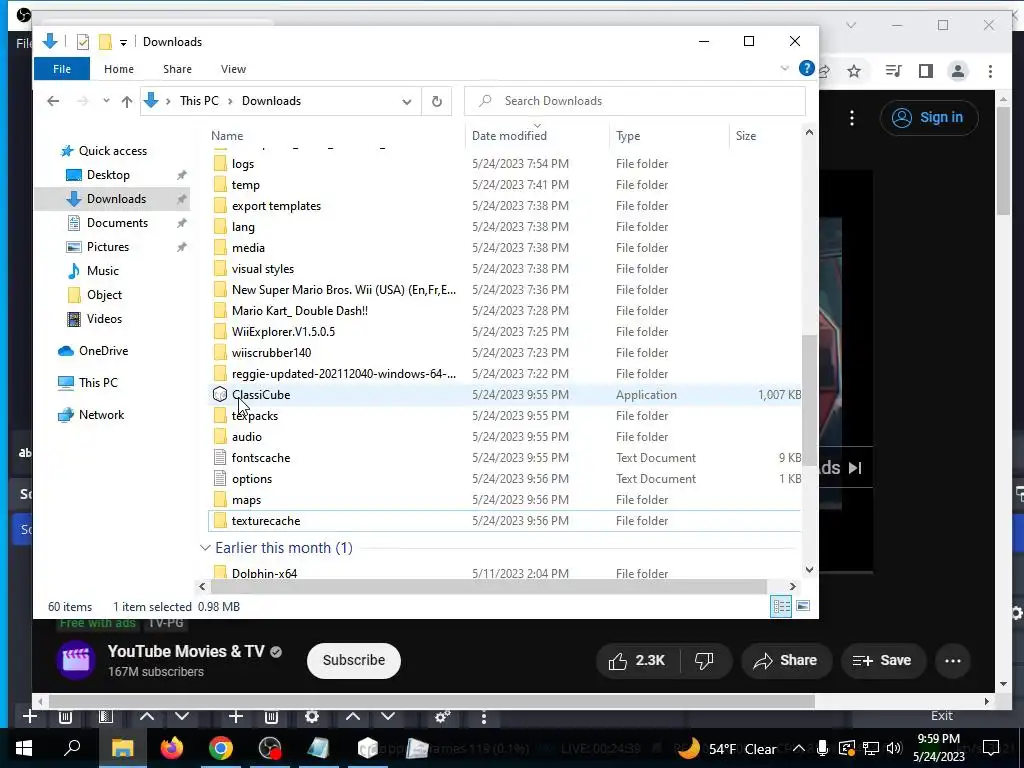1024x768 pixels.
Task: Click the volume speaker tray icon
Action: pyautogui.click(x=894, y=748)
